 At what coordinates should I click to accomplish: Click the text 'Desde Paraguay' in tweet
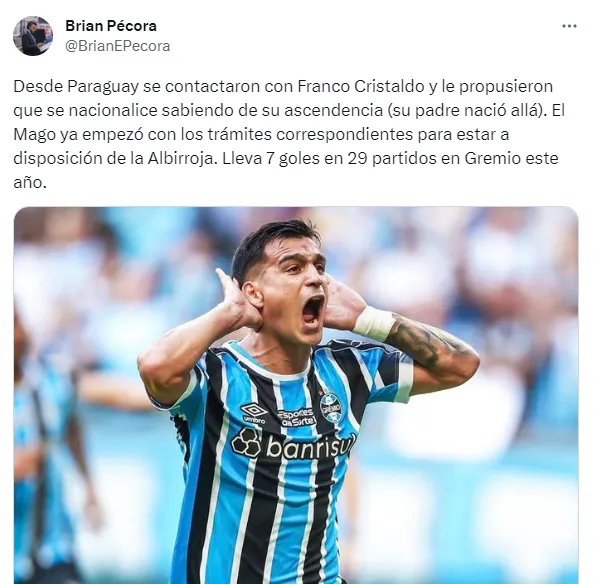coord(76,86)
